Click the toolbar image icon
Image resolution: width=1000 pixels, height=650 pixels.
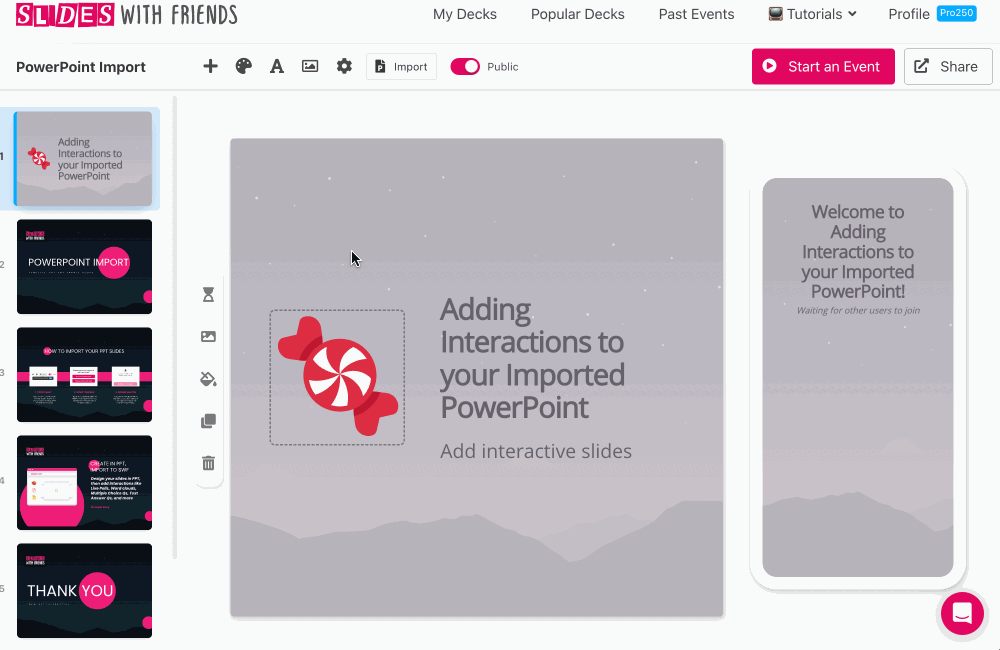(310, 66)
